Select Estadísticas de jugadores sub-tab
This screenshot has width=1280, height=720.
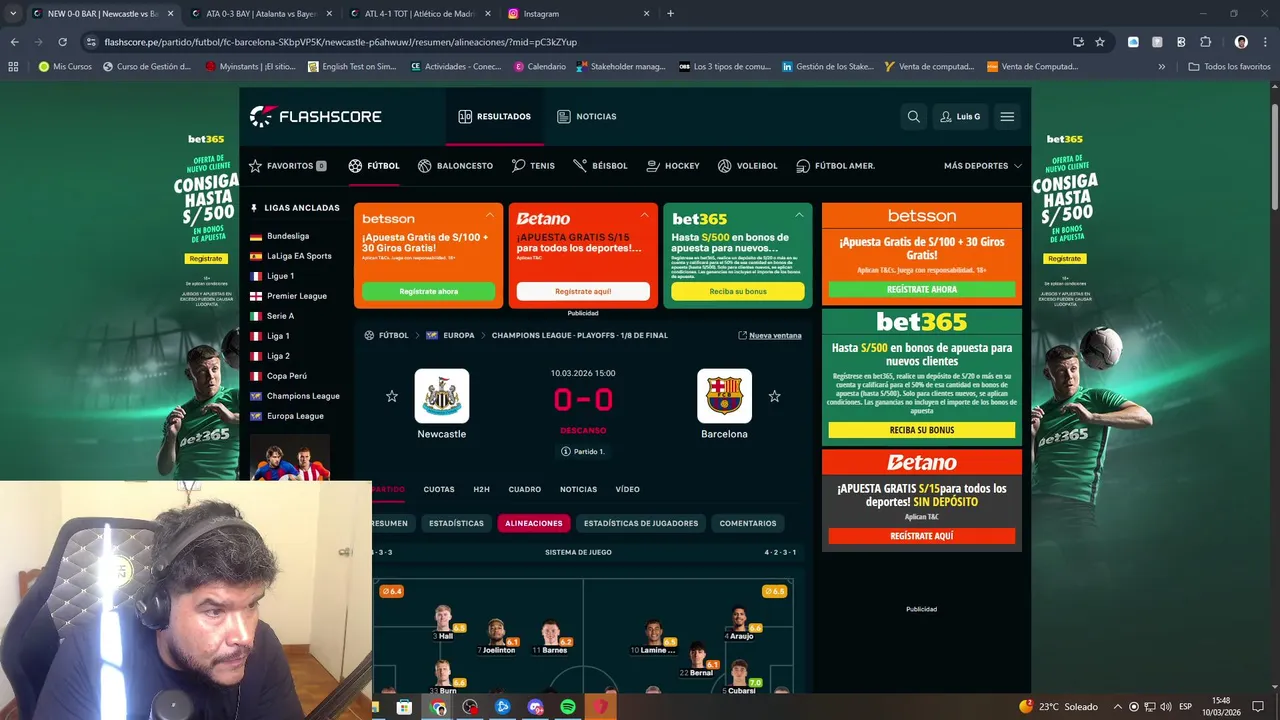pos(641,523)
